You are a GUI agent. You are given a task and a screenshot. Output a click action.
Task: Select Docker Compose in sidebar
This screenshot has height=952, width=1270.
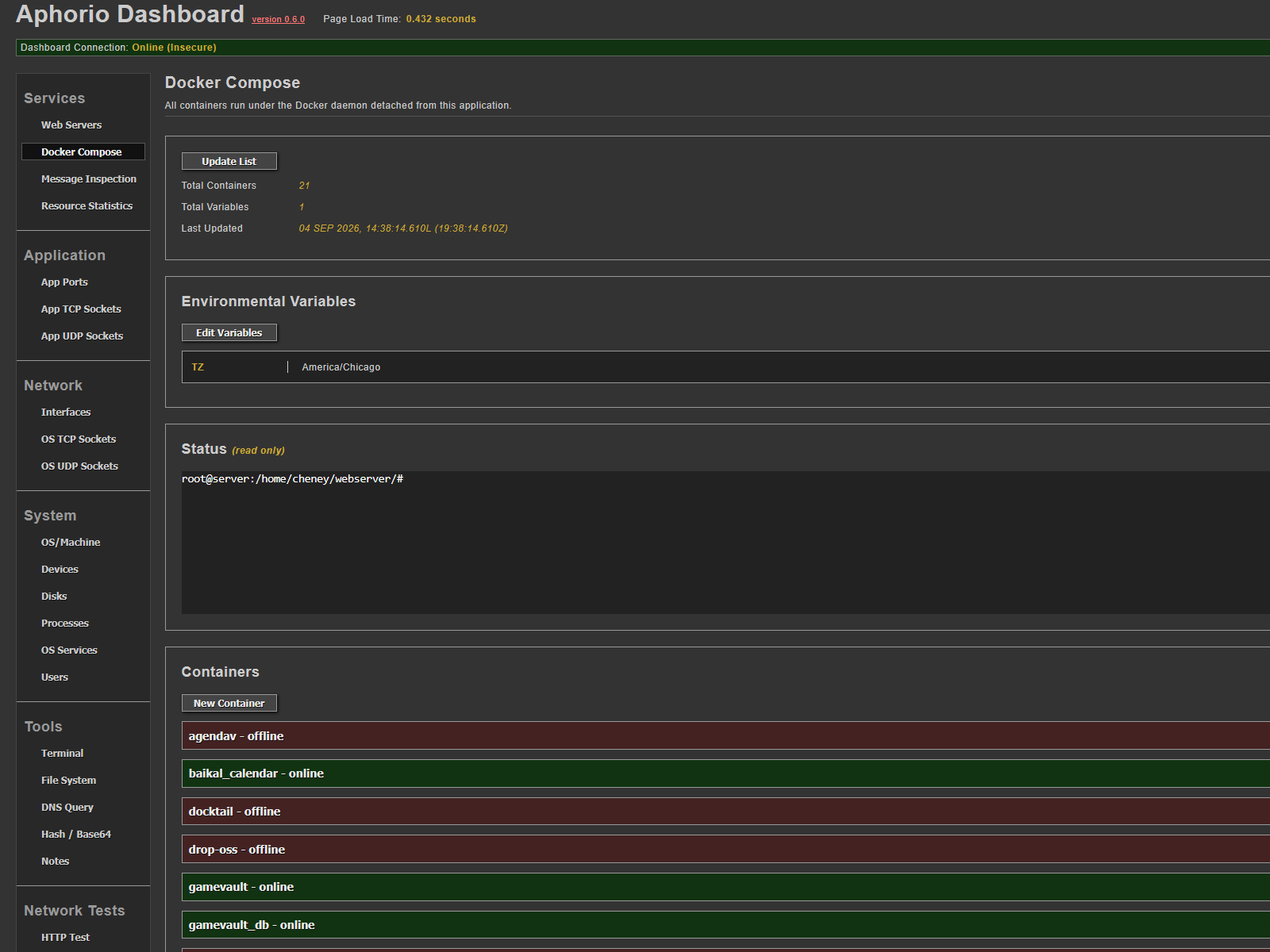(83, 152)
